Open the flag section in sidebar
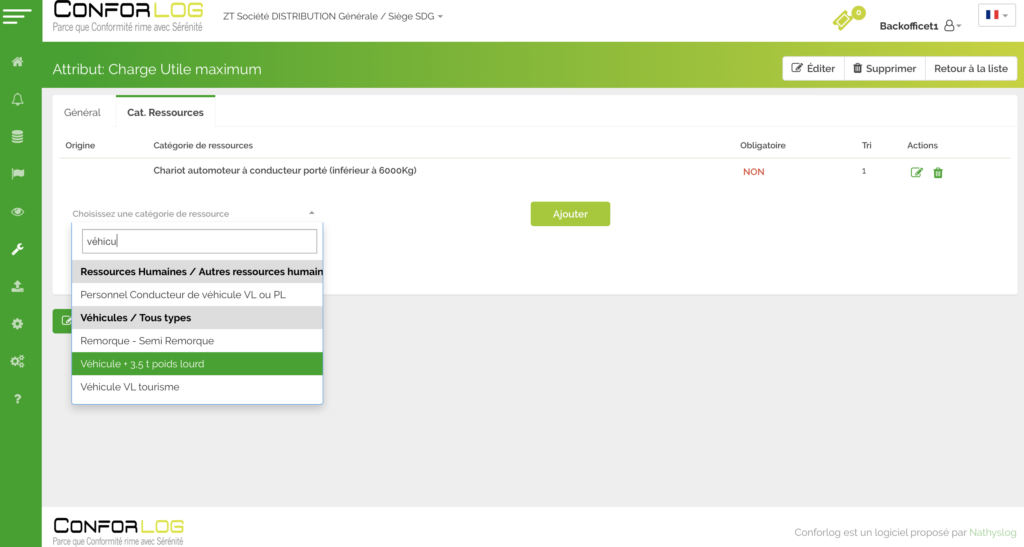This screenshot has height=547, width=1024. click(17, 173)
